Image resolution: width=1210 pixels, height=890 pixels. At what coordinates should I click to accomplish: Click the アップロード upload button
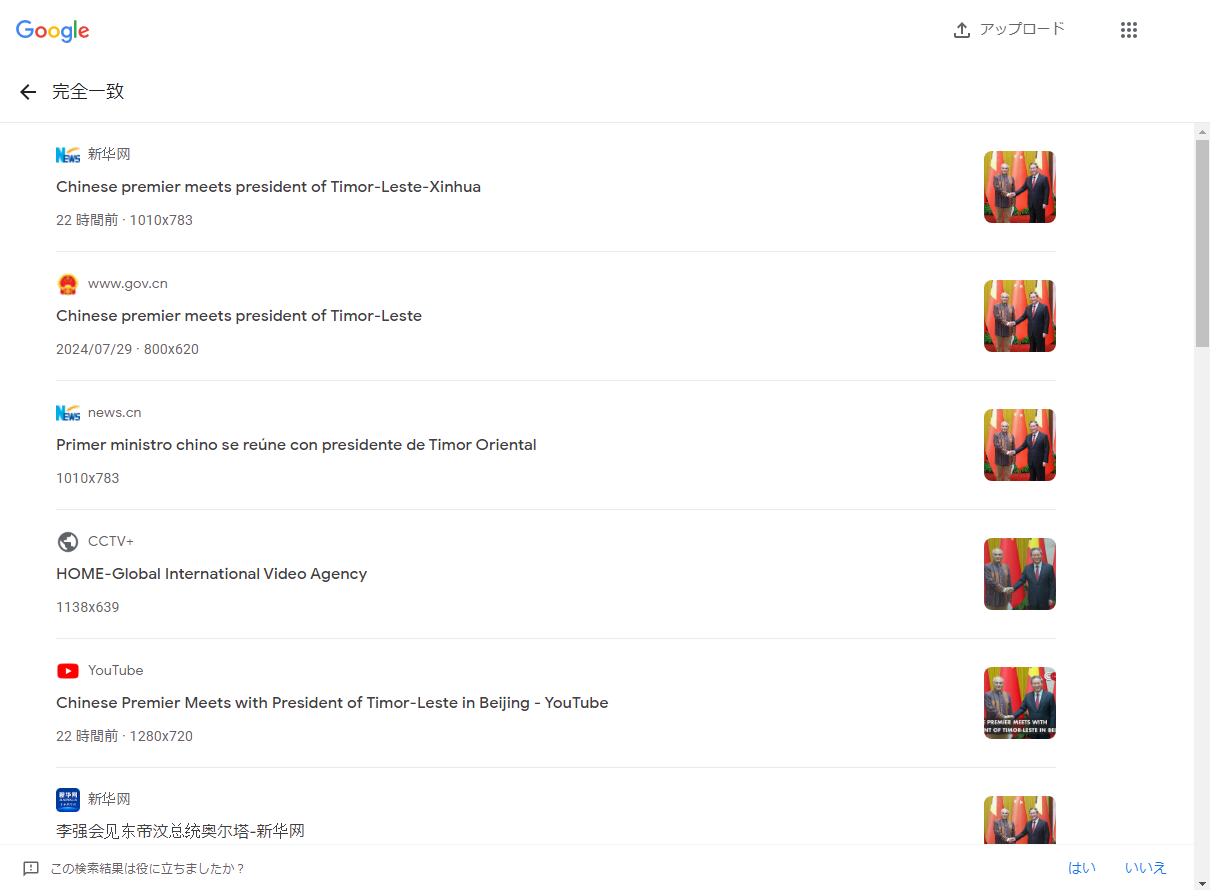click(x=1009, y=30)
